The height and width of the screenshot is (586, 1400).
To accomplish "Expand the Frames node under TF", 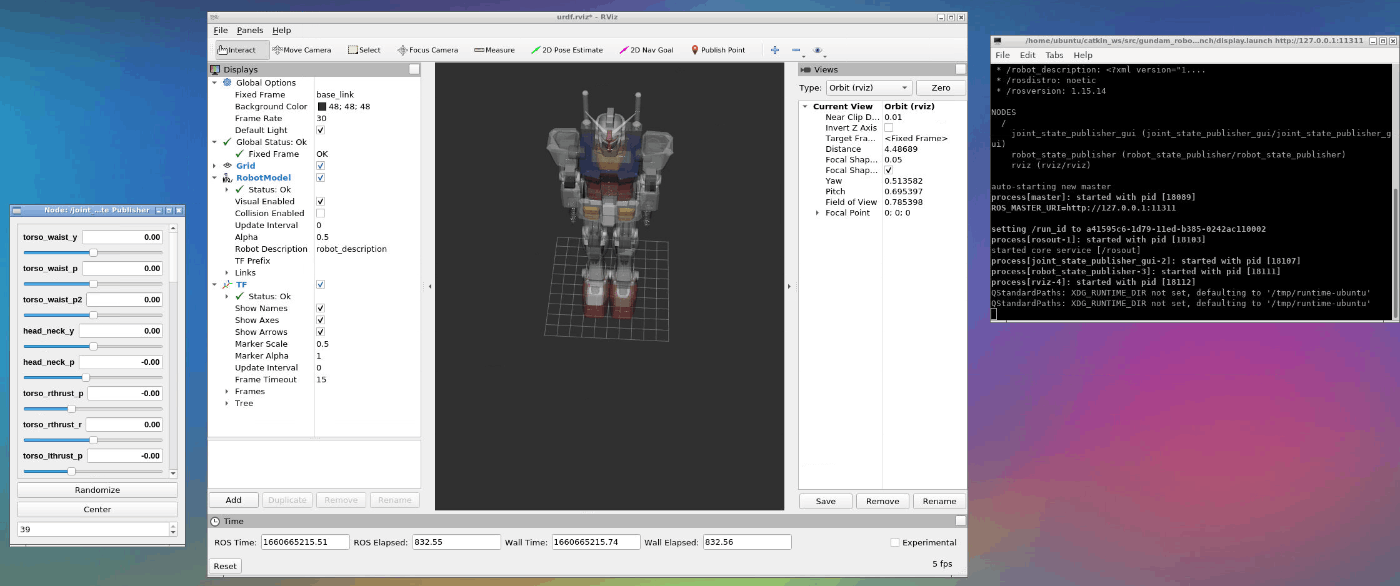I will pyautogui.click(x=227, y=392).
